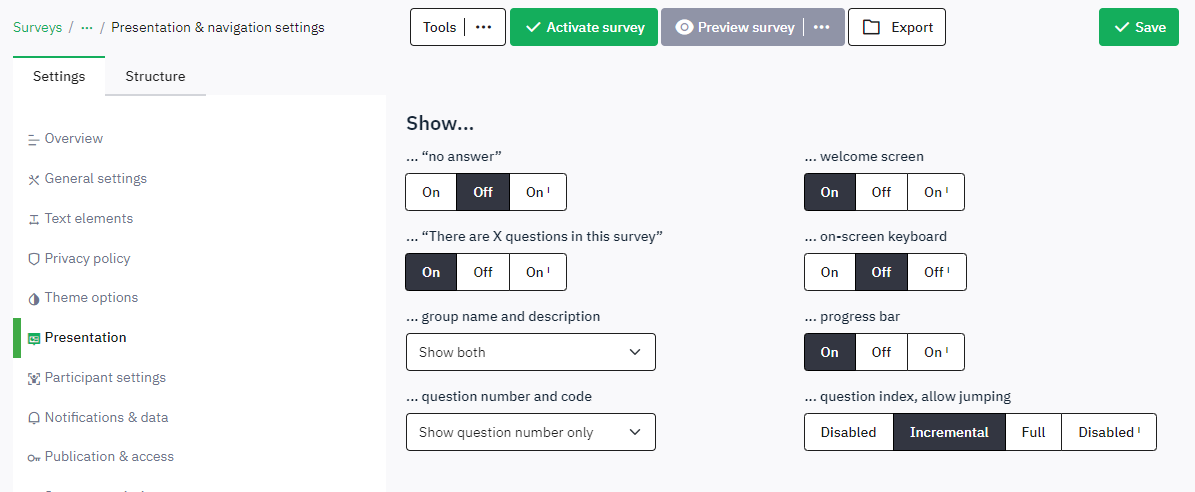
Task: Open the Tools more-options ellipsis
Action: click(x=484, y=27)
